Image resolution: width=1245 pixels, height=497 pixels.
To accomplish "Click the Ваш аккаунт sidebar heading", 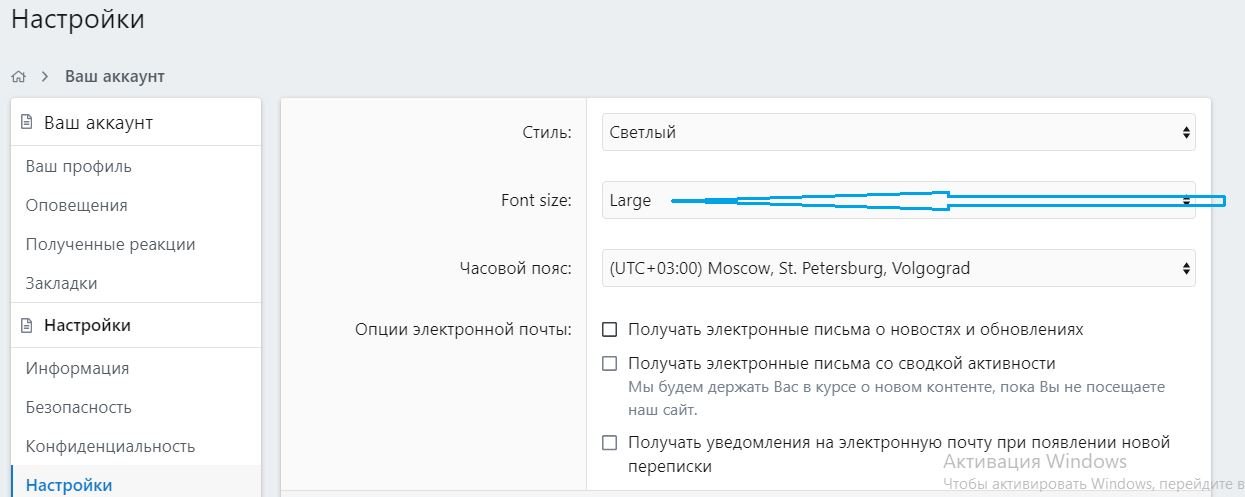I will point(98,123).
